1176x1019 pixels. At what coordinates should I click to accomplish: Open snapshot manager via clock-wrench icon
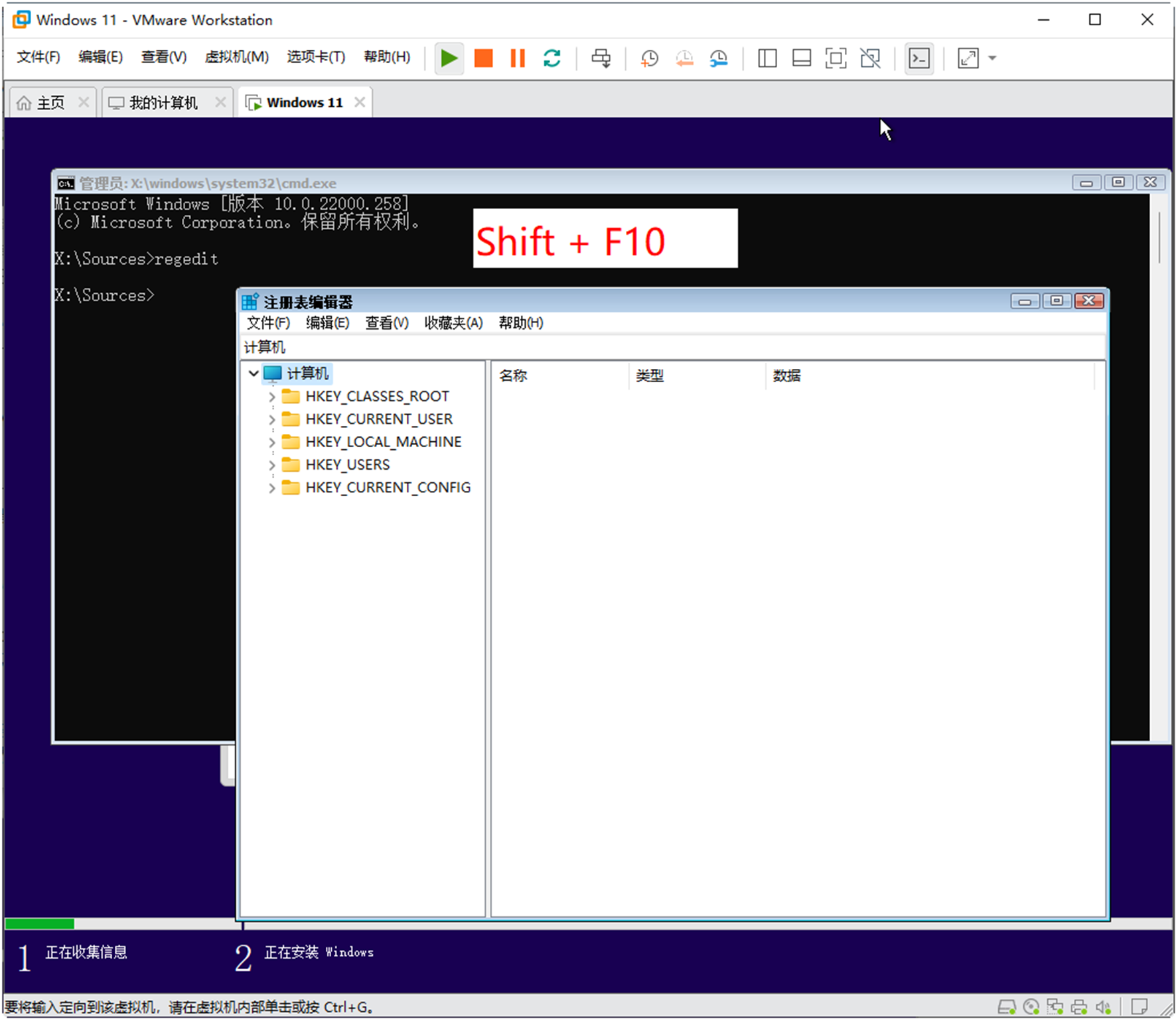(719, 58)
